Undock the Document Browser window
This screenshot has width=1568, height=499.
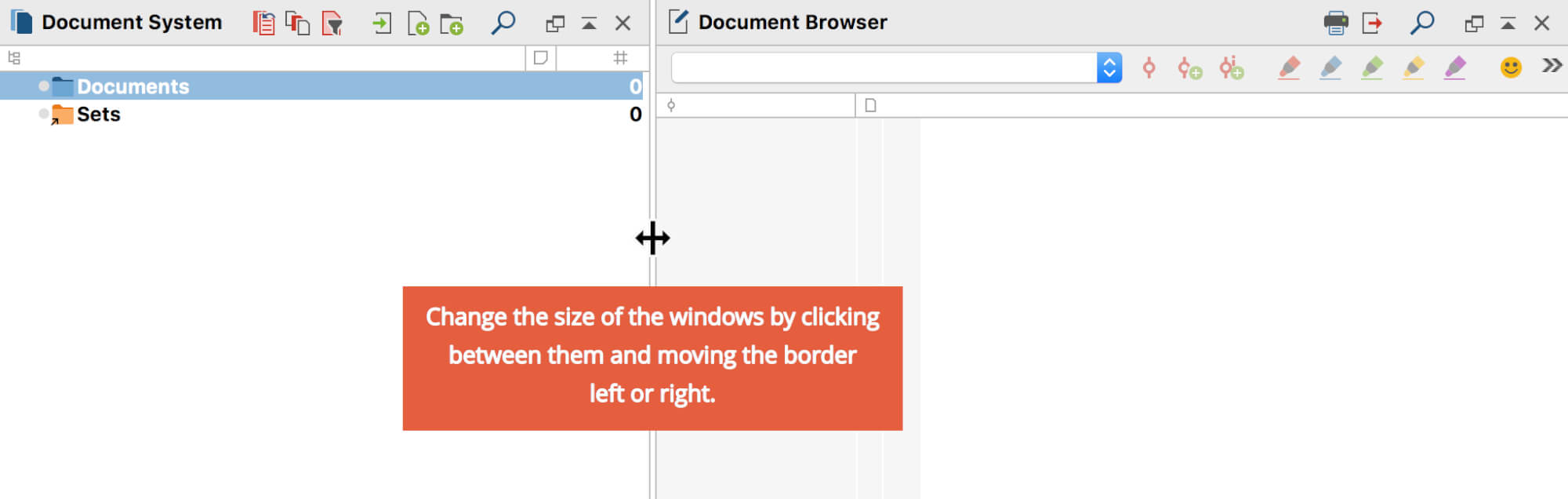point(1474,24)
